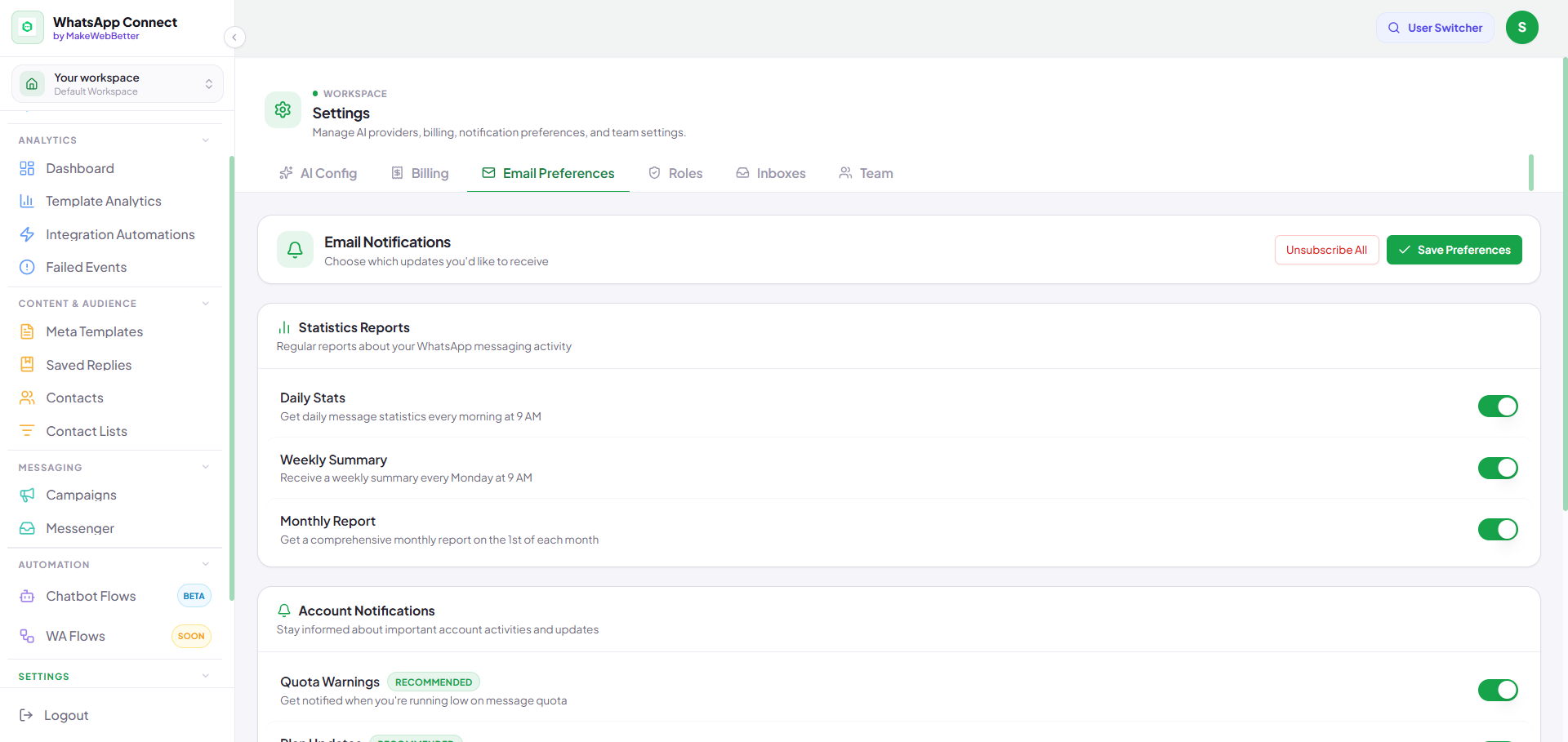Click the Email Notifications bell icon
This screenshot has height=742, width=1568.
coord(295,250)
